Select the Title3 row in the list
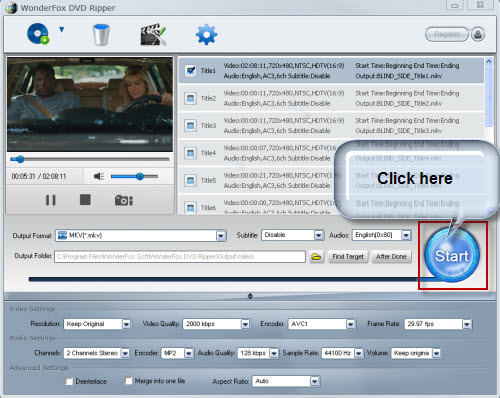 coord(331,125)
